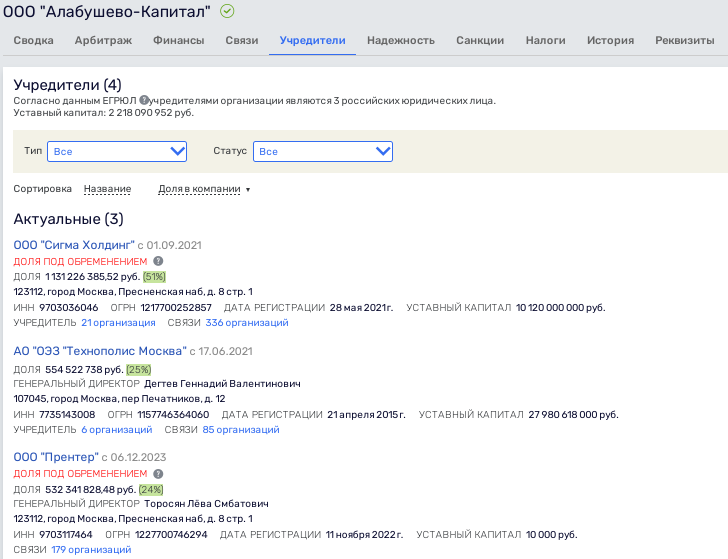Click help icon next to ЕГРЮЛ
Viewport: 728px width, 559px height.
[x=144, y=100]
